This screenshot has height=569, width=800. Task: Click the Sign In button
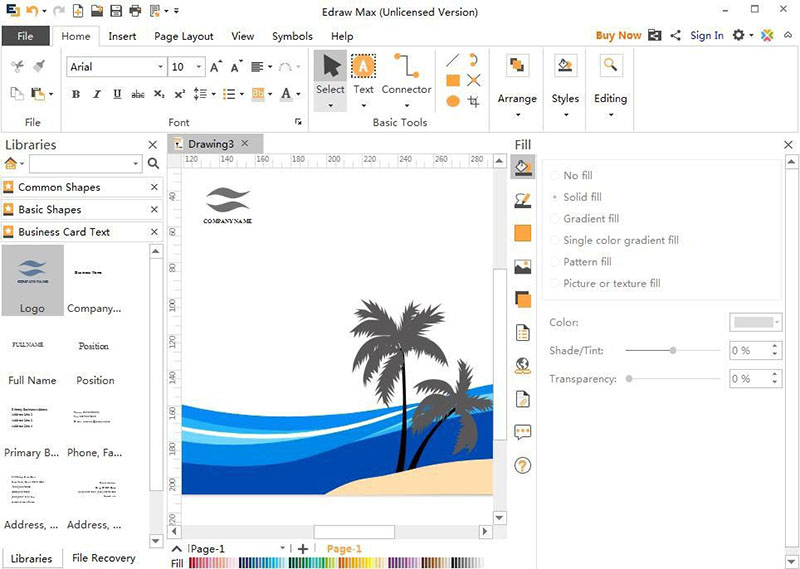pyautogui.click(x=706, y=35)
